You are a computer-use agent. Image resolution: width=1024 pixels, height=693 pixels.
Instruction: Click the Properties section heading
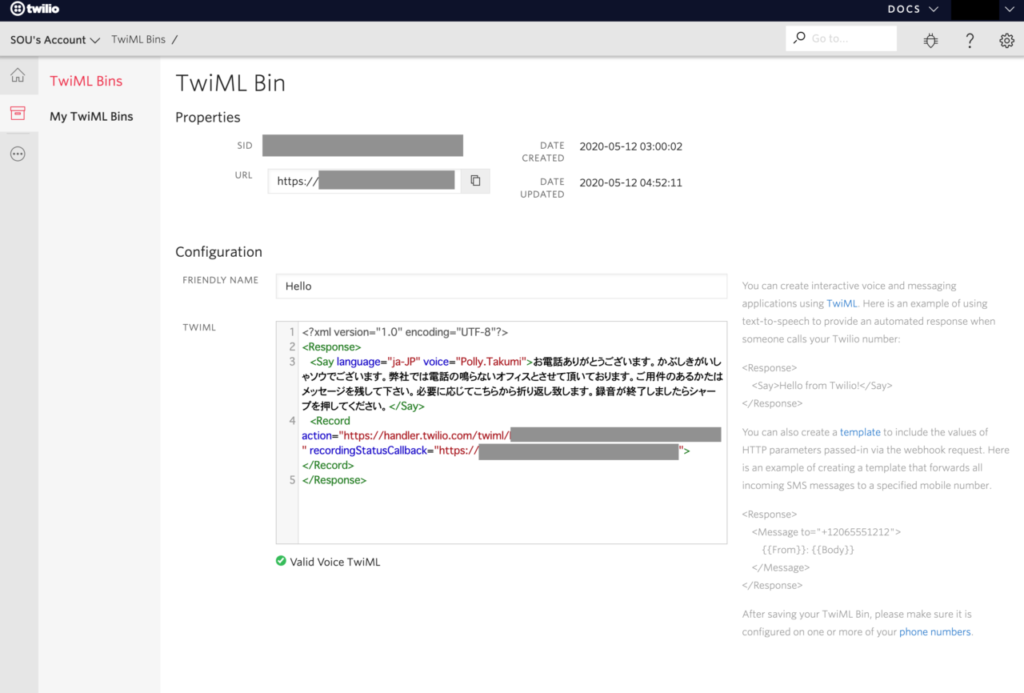point(208,118)
